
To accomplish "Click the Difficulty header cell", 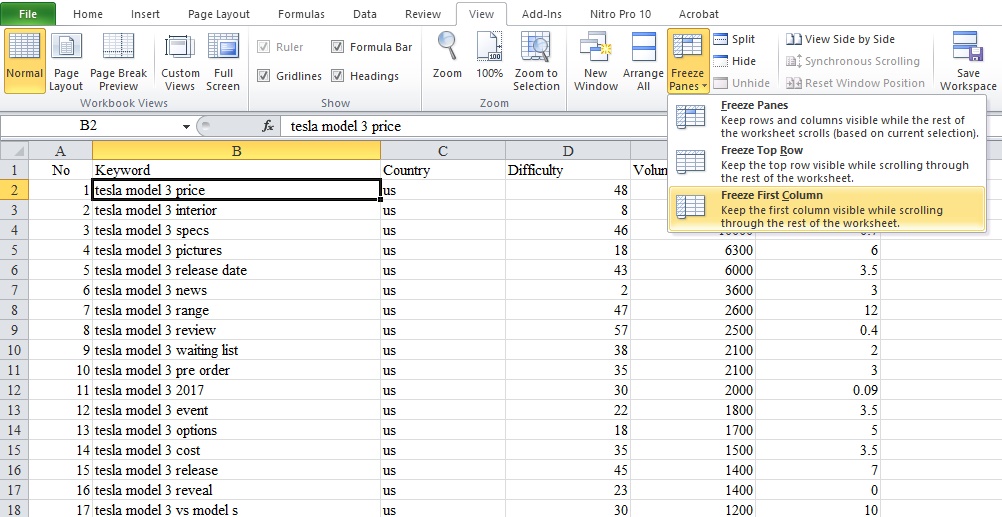I will coord(567,170).
